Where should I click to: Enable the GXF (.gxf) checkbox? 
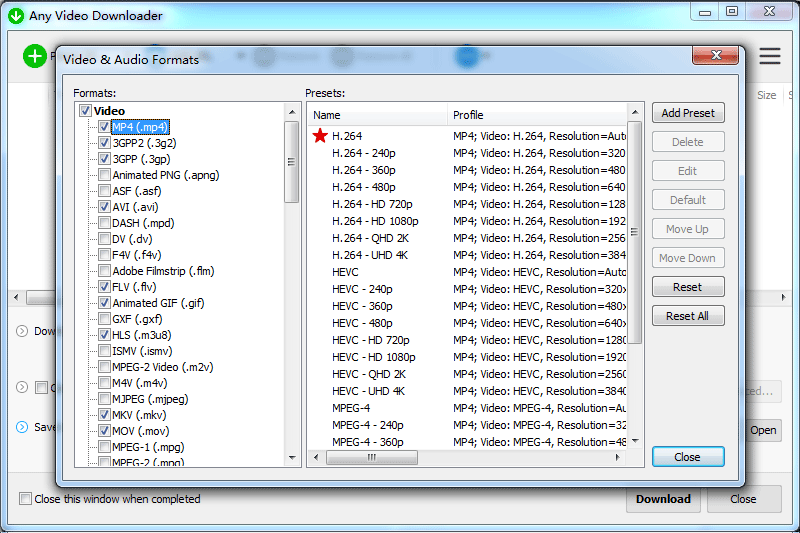point(104,319)
